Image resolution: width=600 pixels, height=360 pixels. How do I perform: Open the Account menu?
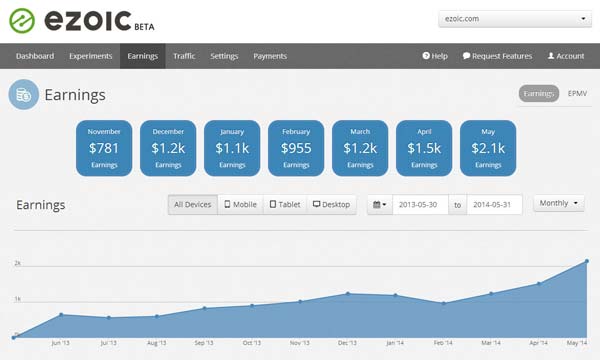[x=566, y=56]
